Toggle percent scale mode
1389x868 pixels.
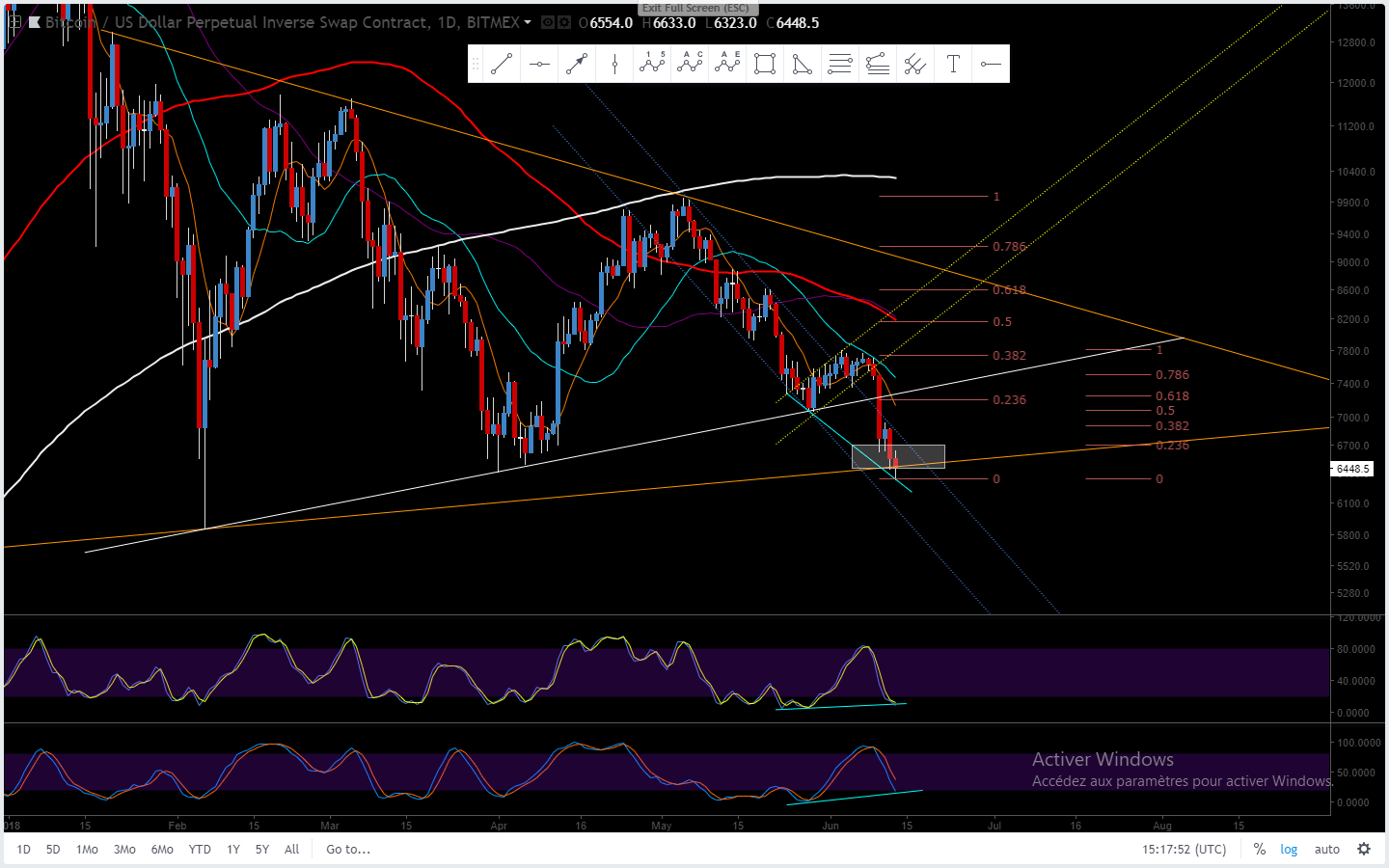click(x=1259, y=850)
